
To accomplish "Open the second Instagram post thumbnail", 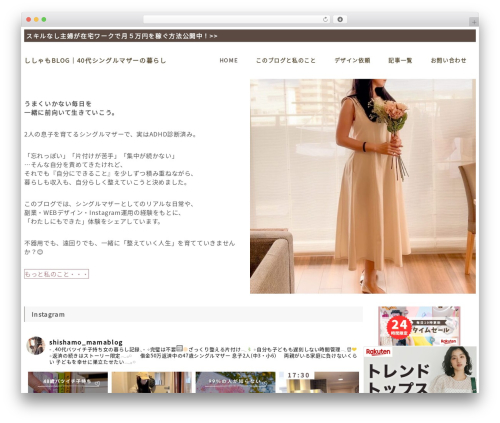I will [152, 382].
